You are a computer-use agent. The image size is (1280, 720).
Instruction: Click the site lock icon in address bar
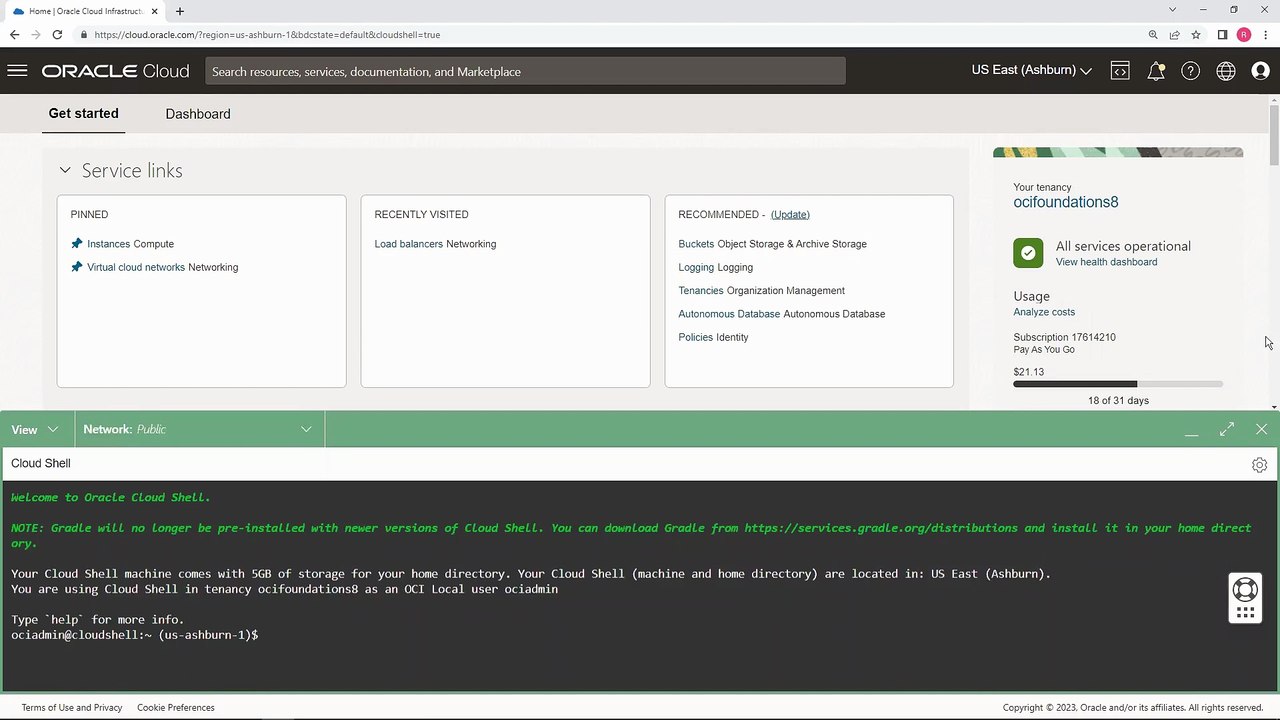coord(84,34)
